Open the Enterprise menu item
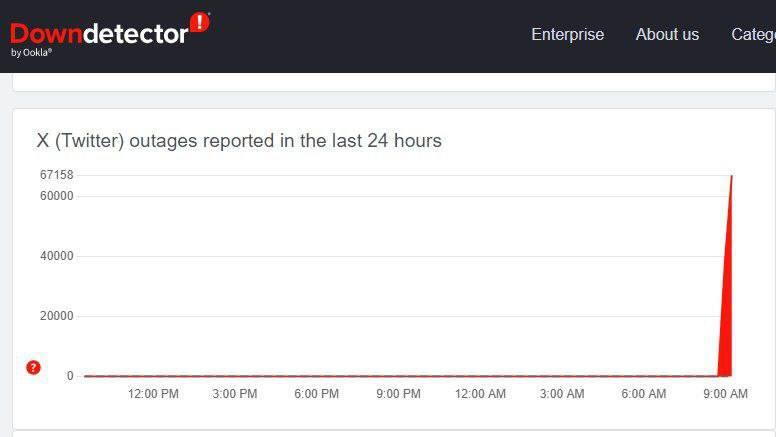Viewport: 776px width, 437px height. (568, 34)
